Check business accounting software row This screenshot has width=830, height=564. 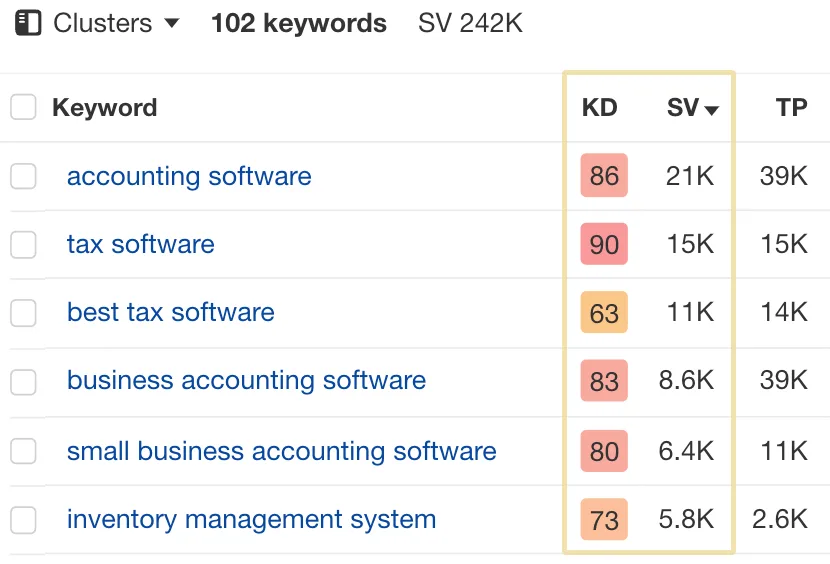pyautogui.click(x=23, y=382)
